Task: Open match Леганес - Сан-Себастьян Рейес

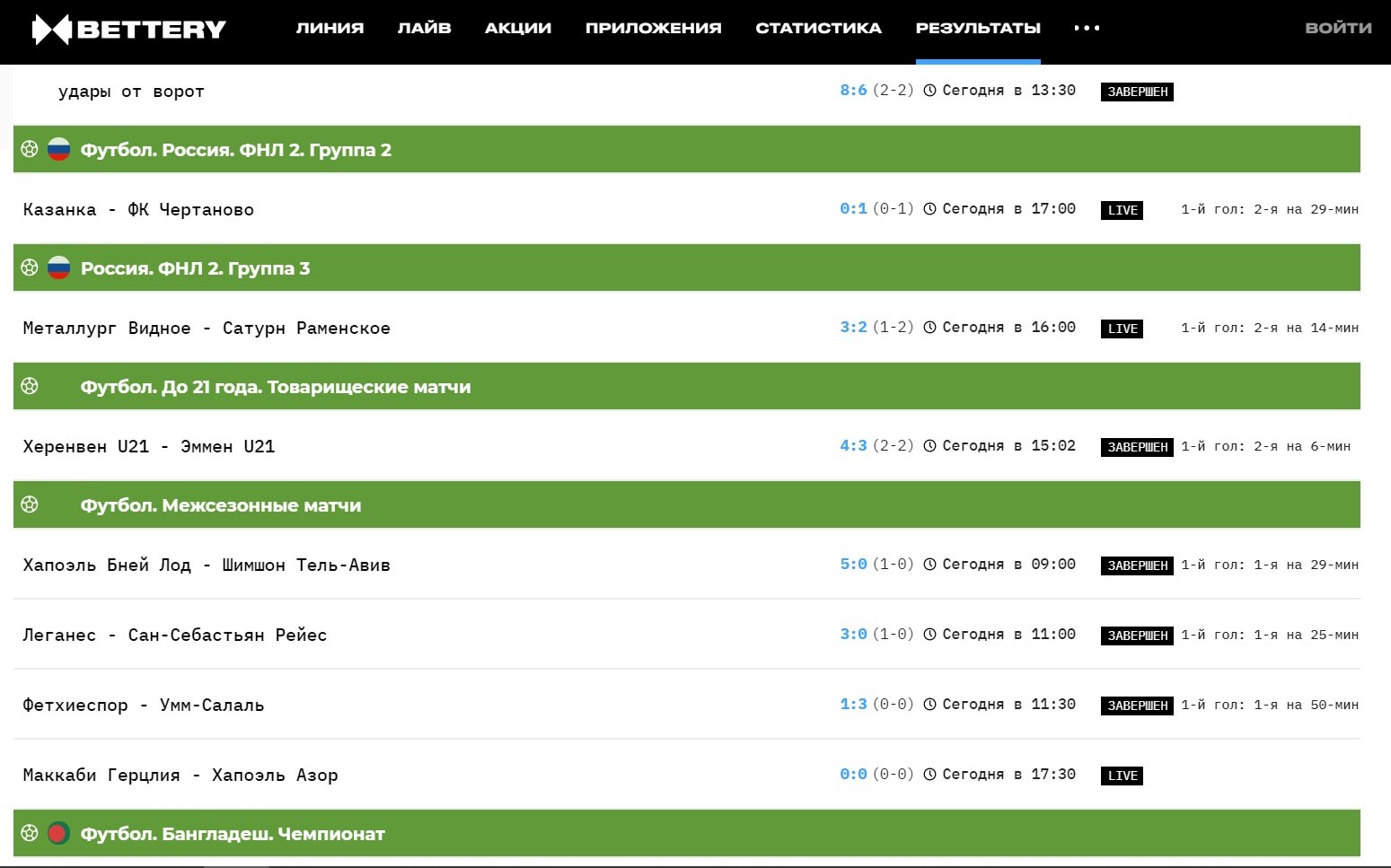Action: tap(175, 635)
